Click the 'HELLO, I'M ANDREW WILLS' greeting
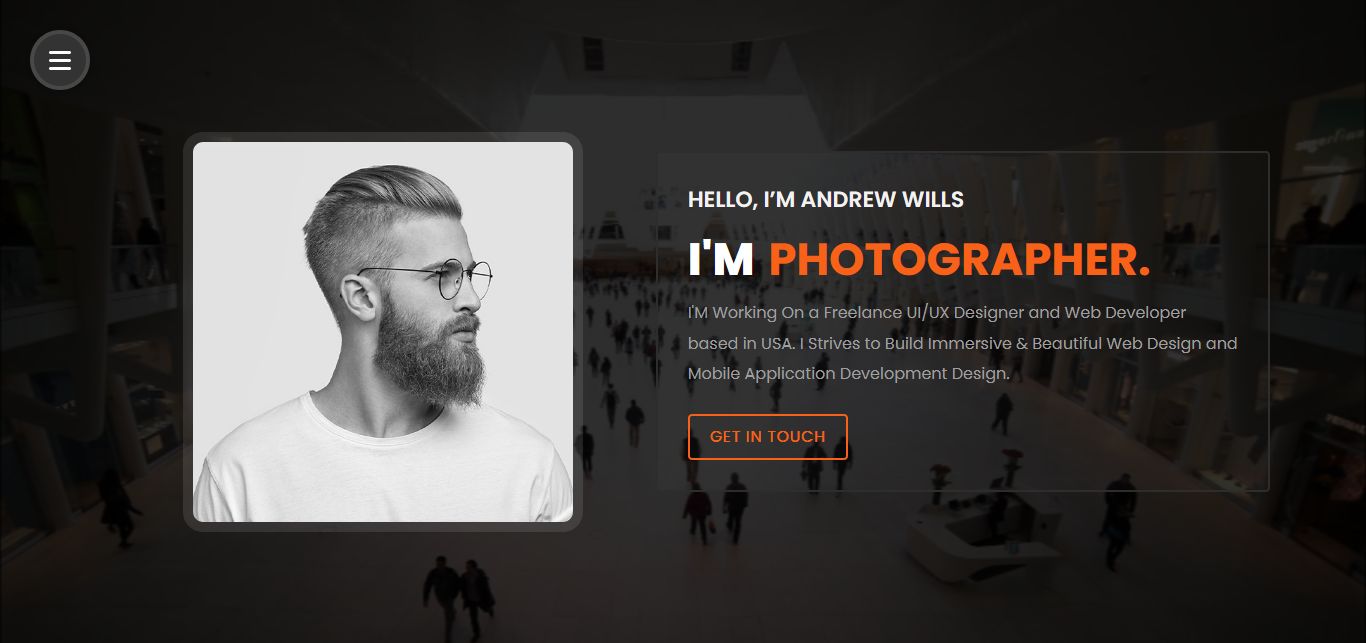Viewport: 1366px width, 643px height. click(826, 200)
